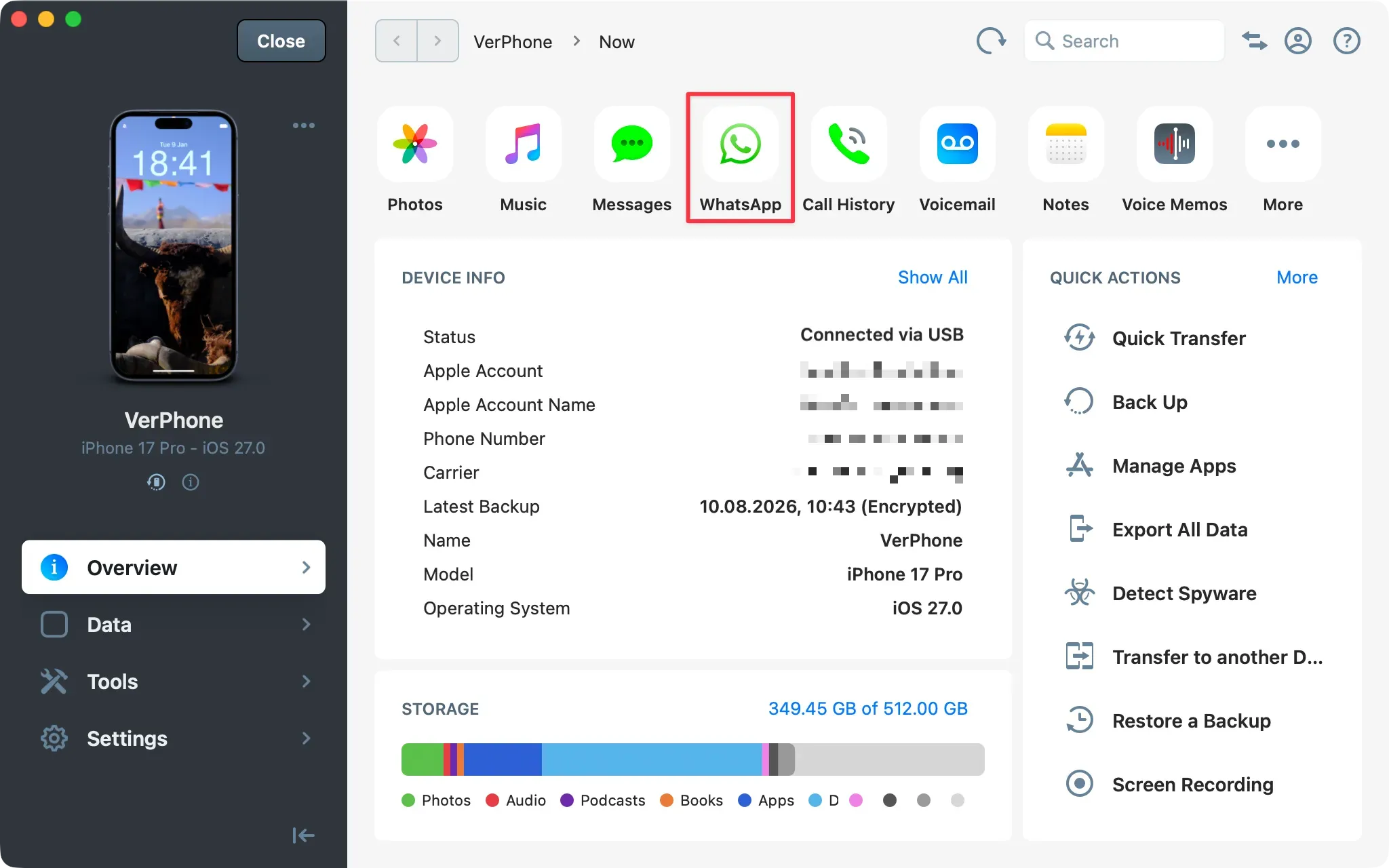Open the Music app icon
Image resolution: width=1389 pixels, height=868 pixels.
pyautogui.click(x=524, y=143)
